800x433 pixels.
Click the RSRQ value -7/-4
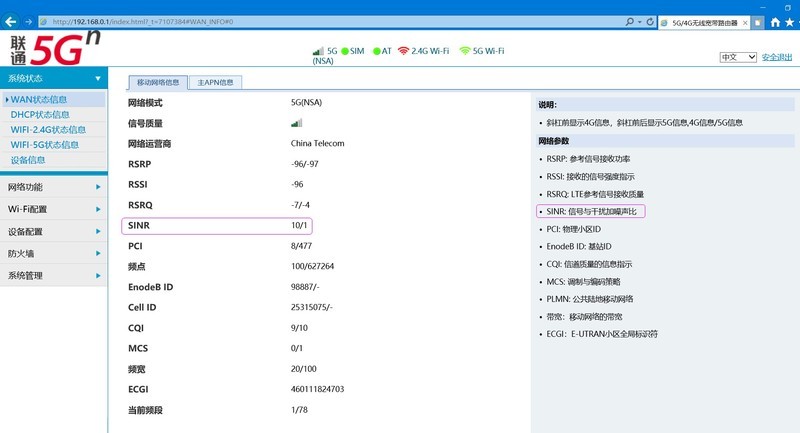[x=300, y=205]
